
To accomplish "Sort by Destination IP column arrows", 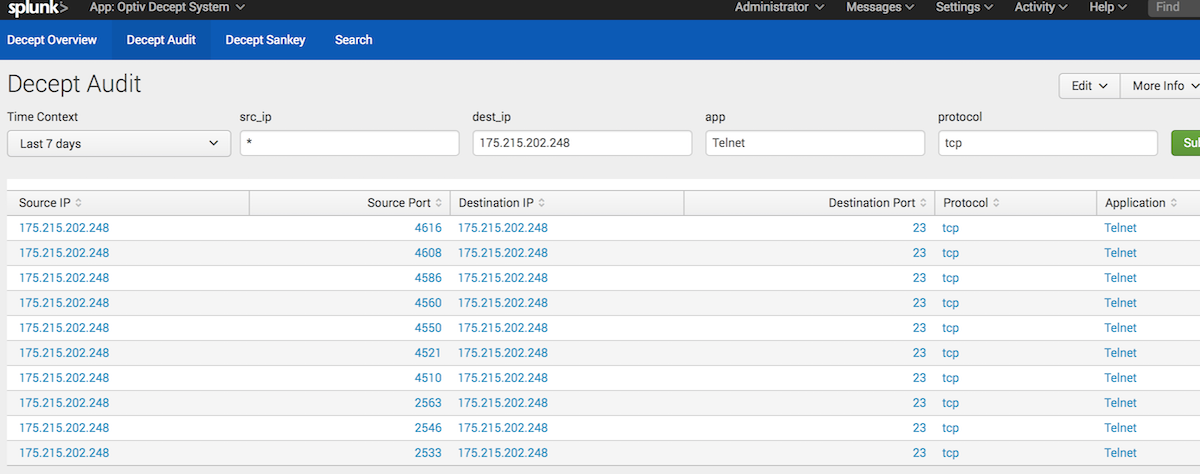I will pos(541,203).
